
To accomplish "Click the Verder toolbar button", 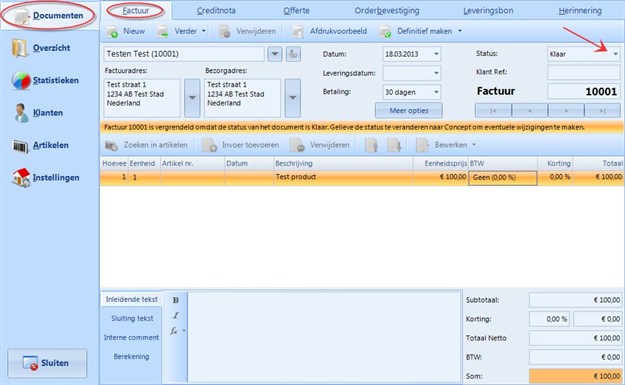I will click(177, 31).
